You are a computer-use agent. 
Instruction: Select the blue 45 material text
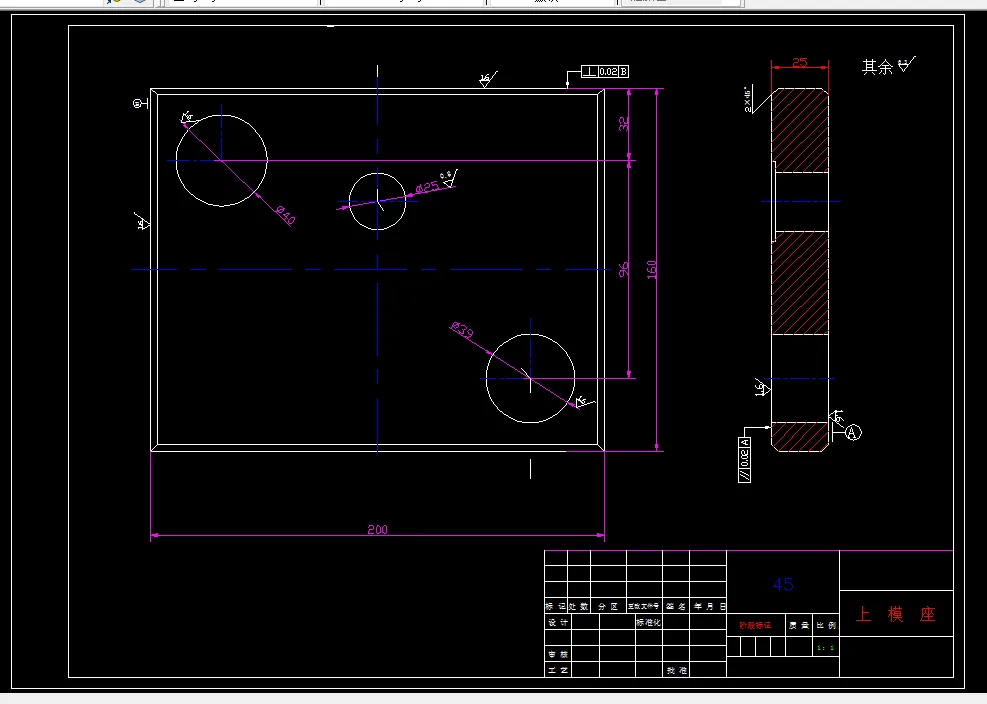coord(783,584)
